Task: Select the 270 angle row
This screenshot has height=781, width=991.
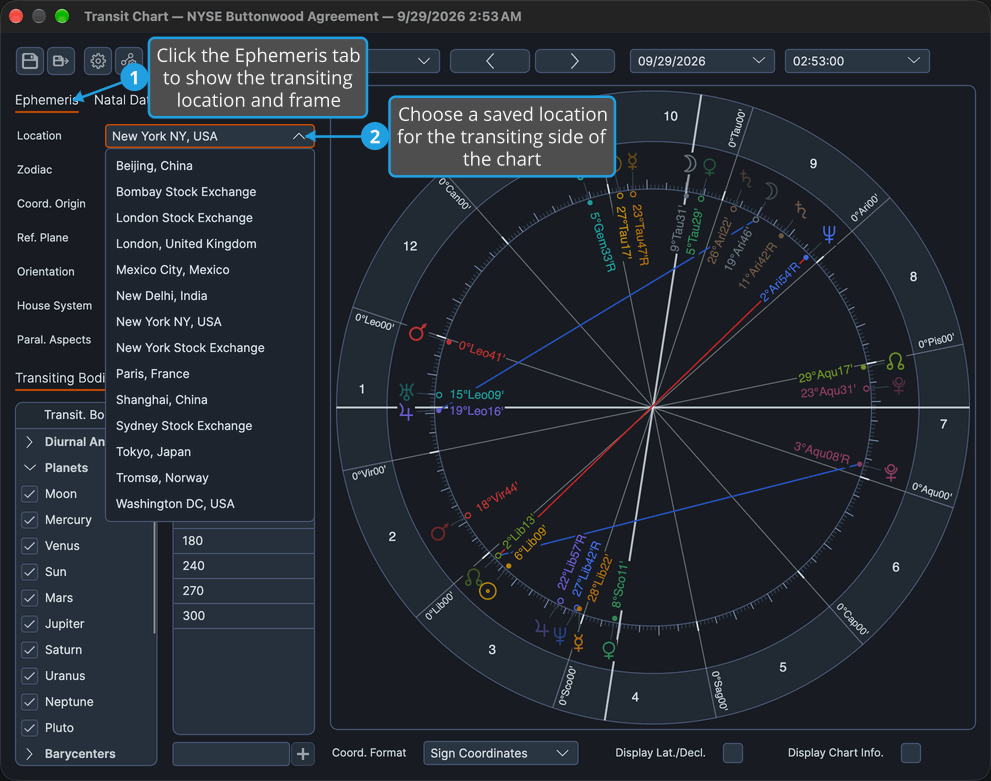Action: [x=244, y=591]
